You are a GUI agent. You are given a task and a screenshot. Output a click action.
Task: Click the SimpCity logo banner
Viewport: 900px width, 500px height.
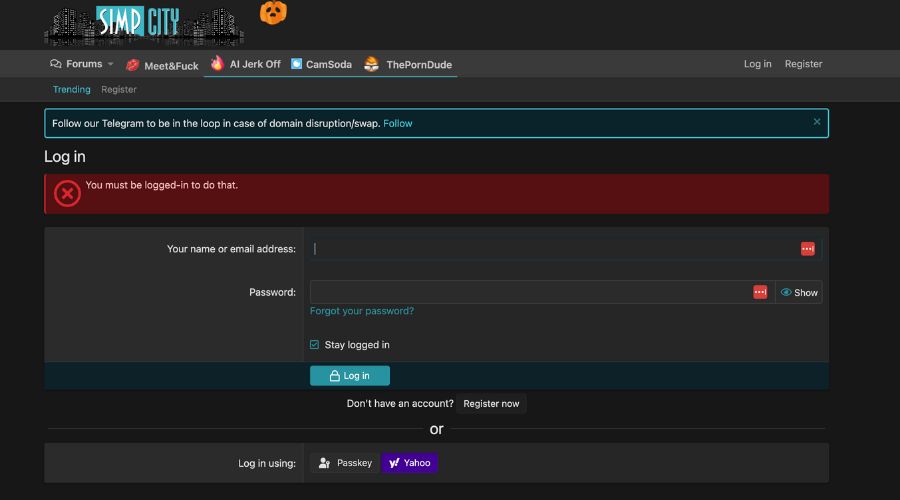144,24
